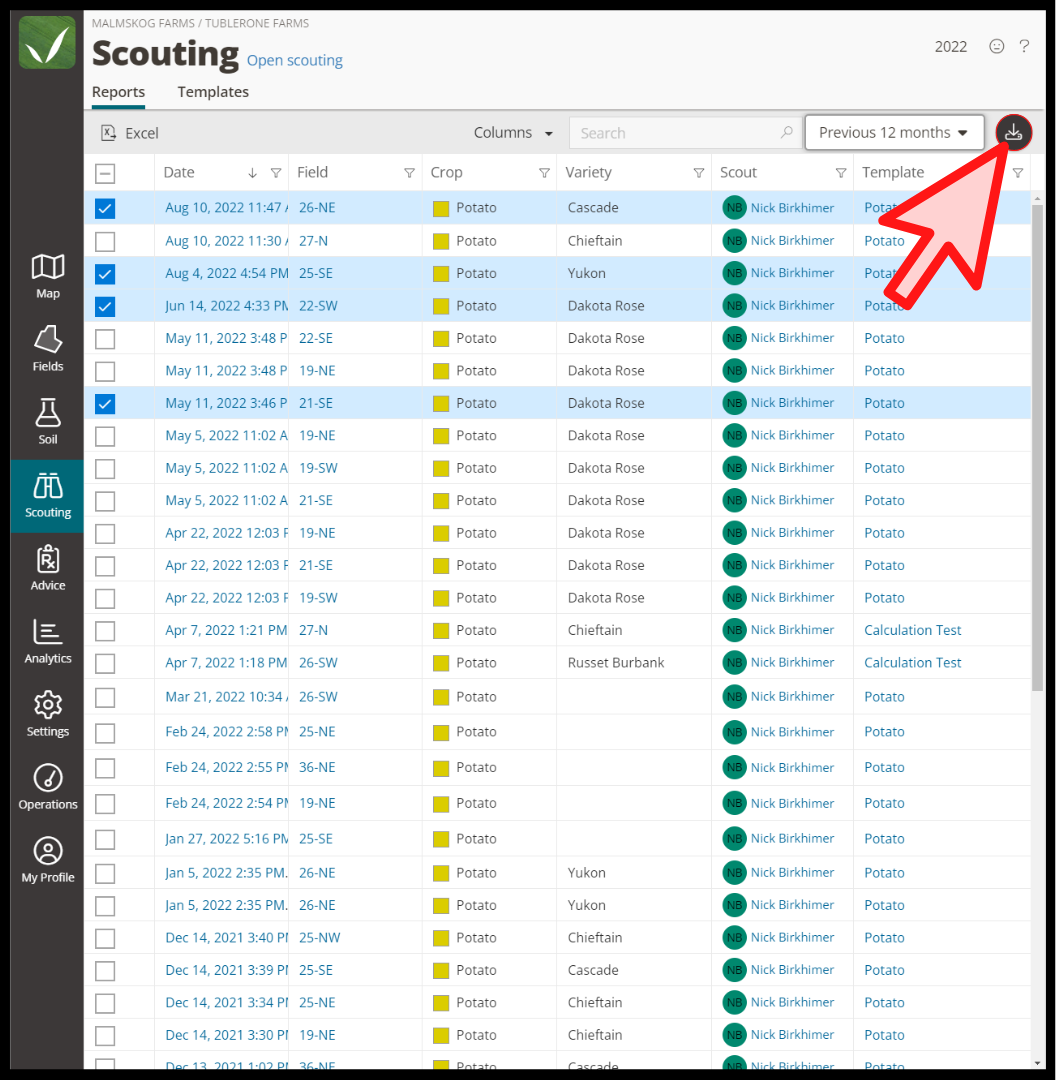The height and width of the screenshot is (1080, 1057).
Task: Uncheck the Aug 10 11:47 26-NE row
Action: click(x=105, y=208)
